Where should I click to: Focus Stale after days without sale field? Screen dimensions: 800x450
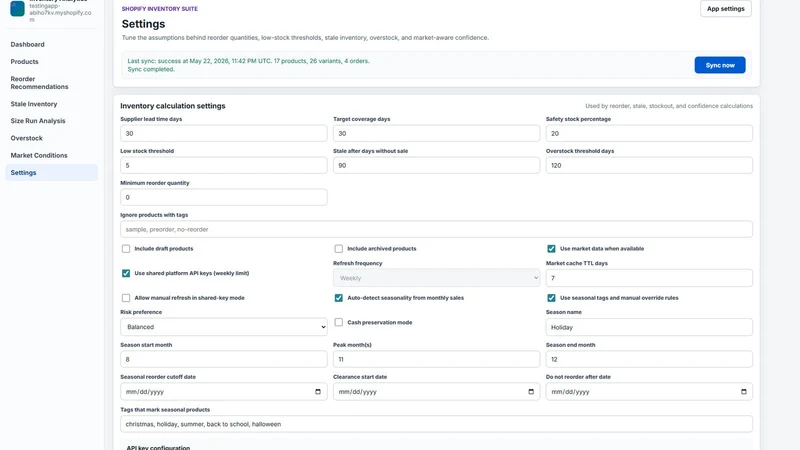click(436, 165)
